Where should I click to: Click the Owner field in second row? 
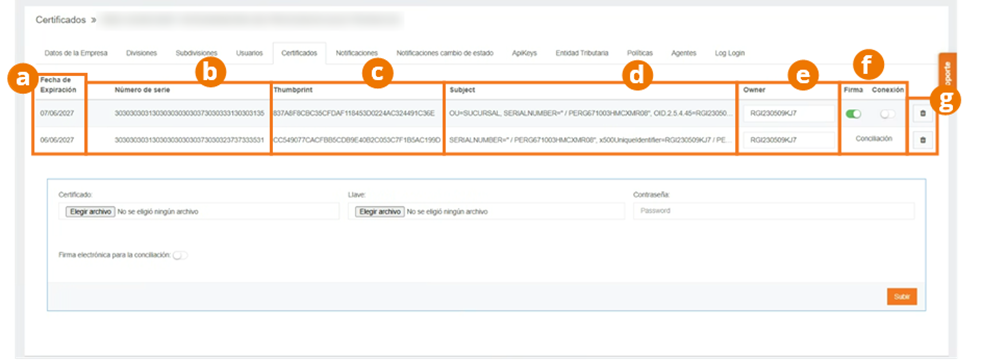789,140
